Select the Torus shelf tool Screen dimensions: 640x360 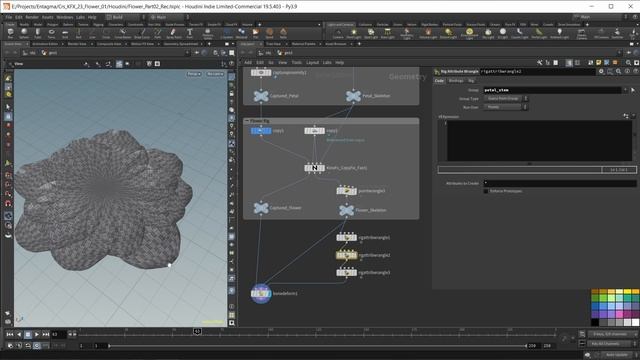coord(51,33)
